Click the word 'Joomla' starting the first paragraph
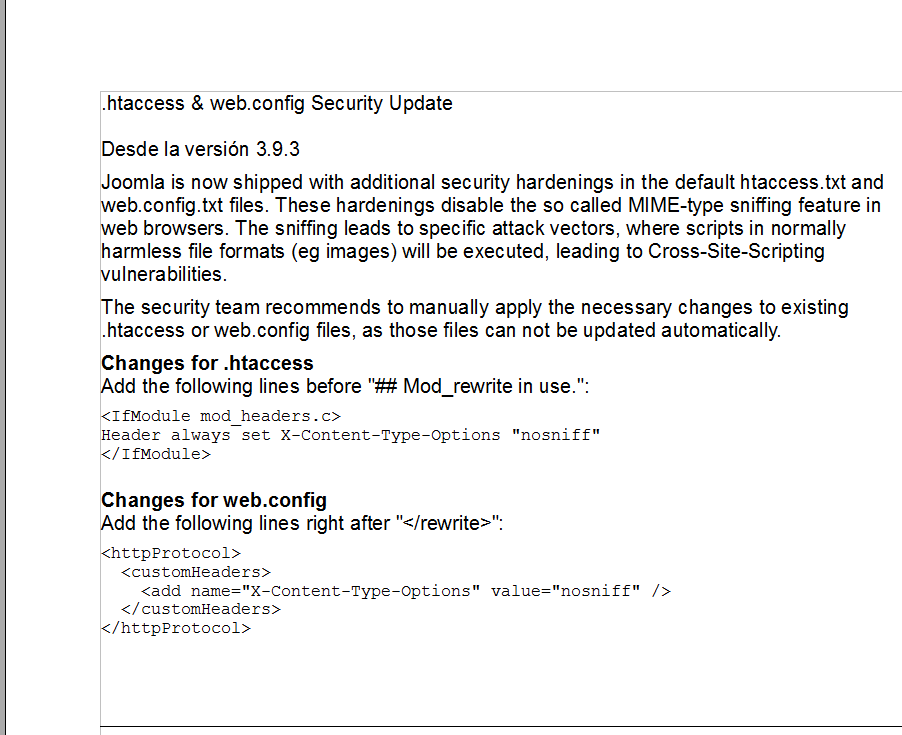Viewport: 902px width, 735px height. (133, 182)
